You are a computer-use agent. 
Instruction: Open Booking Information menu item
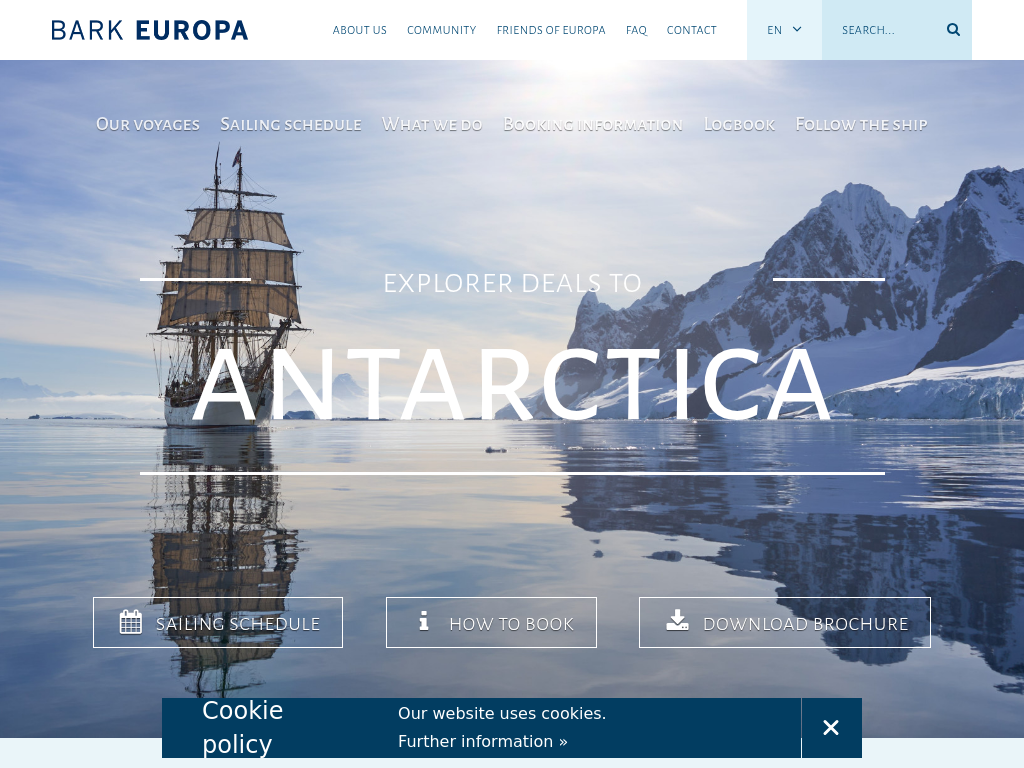coord(592,124)
